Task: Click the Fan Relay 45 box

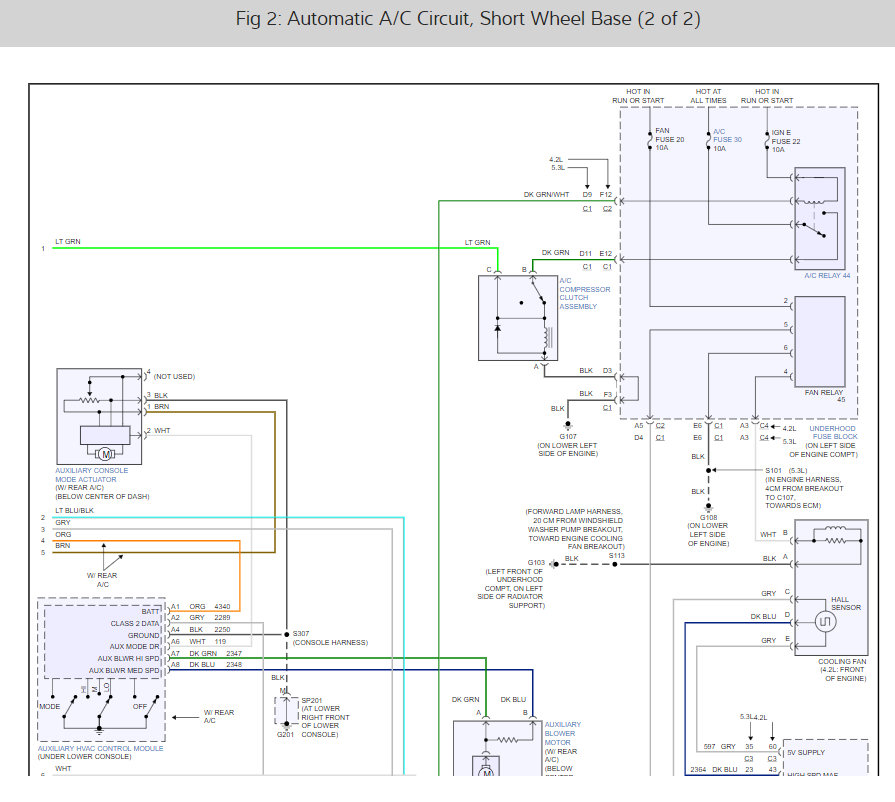Action: pyautogui.click(x=820, y=341)
